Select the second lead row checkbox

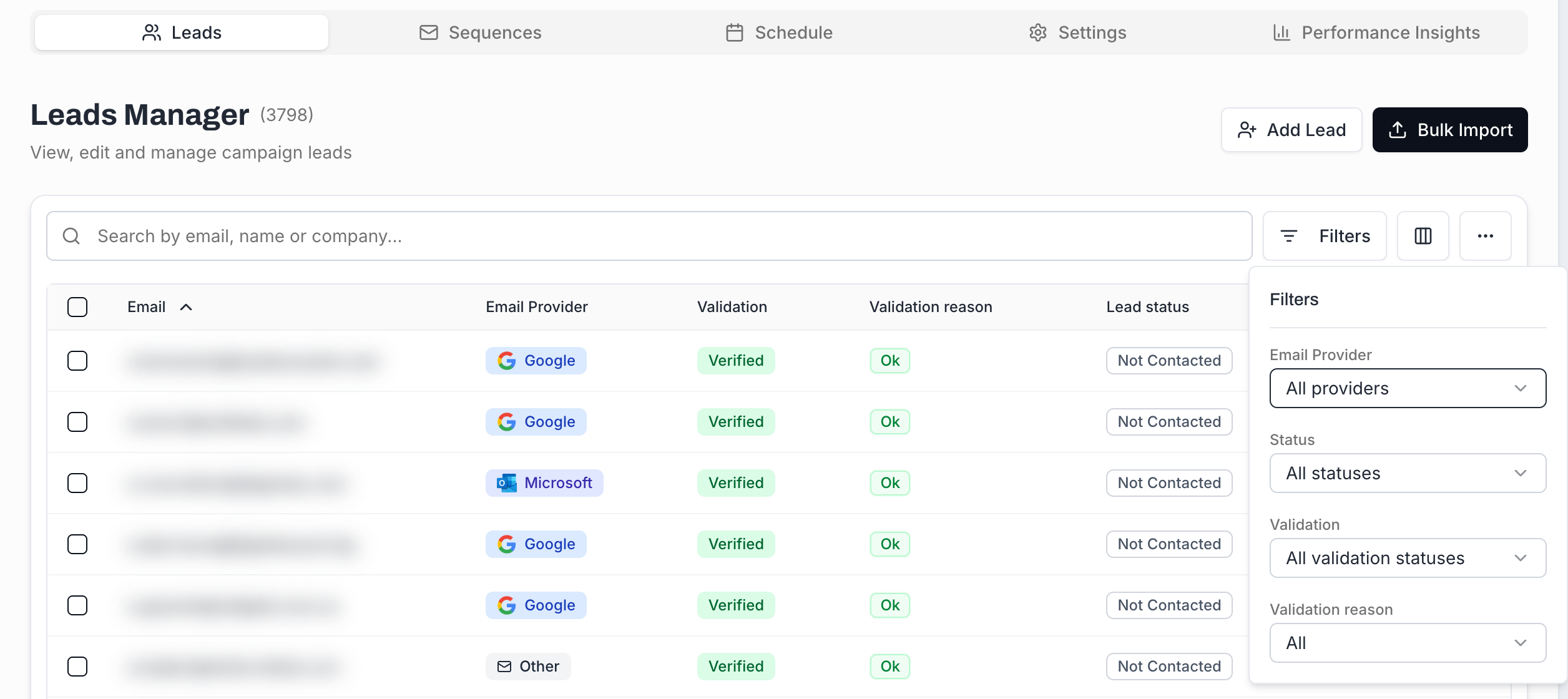pyautogui.click(x=77, y=422)
